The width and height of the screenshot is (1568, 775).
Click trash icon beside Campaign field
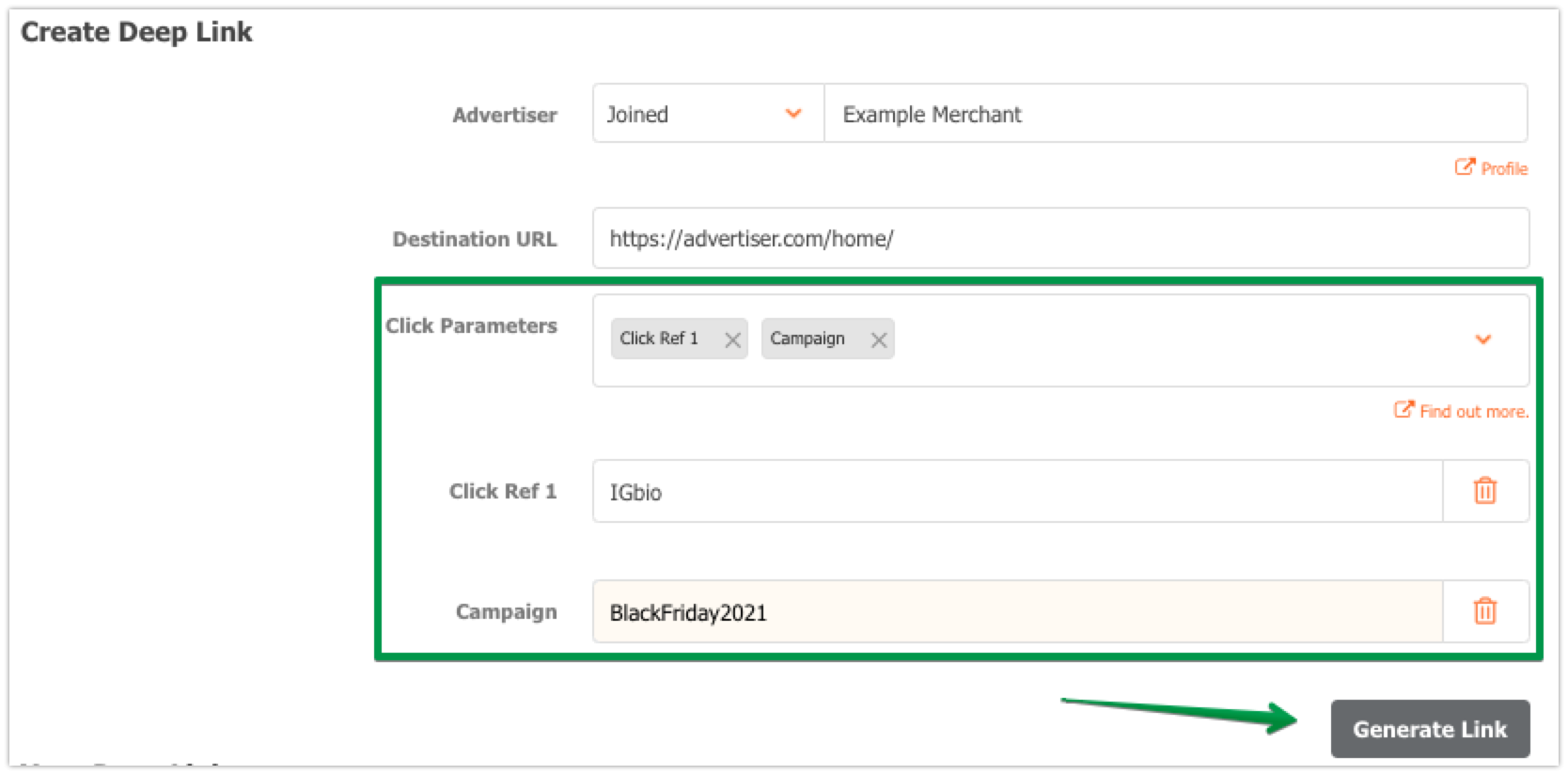[1484, 611]
